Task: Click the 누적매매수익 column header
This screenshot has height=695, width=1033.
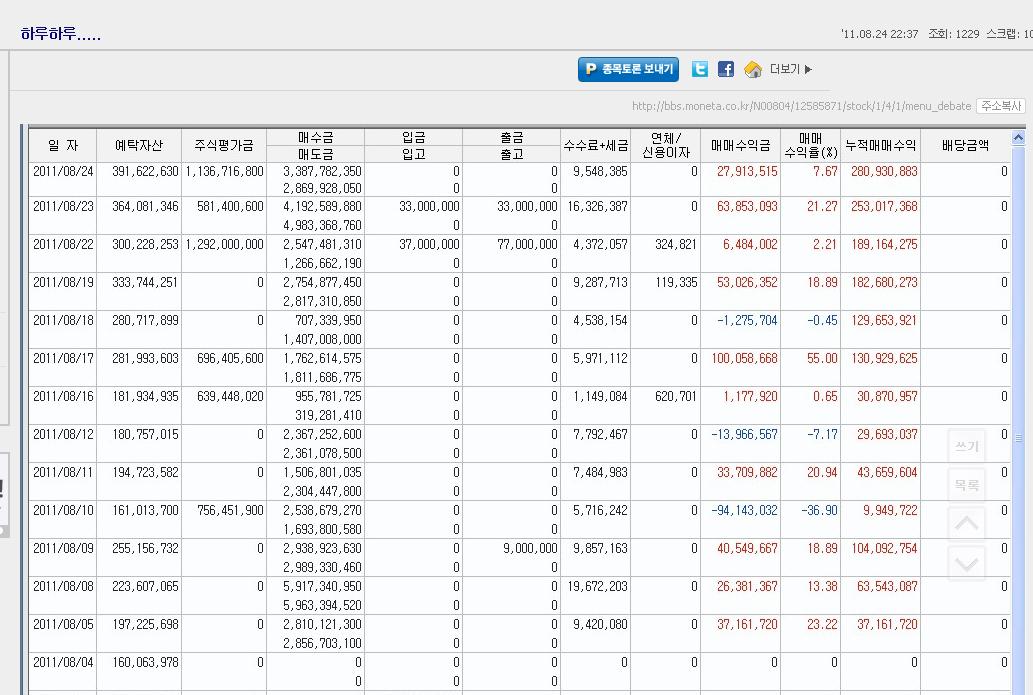Action: coord(879,145)
